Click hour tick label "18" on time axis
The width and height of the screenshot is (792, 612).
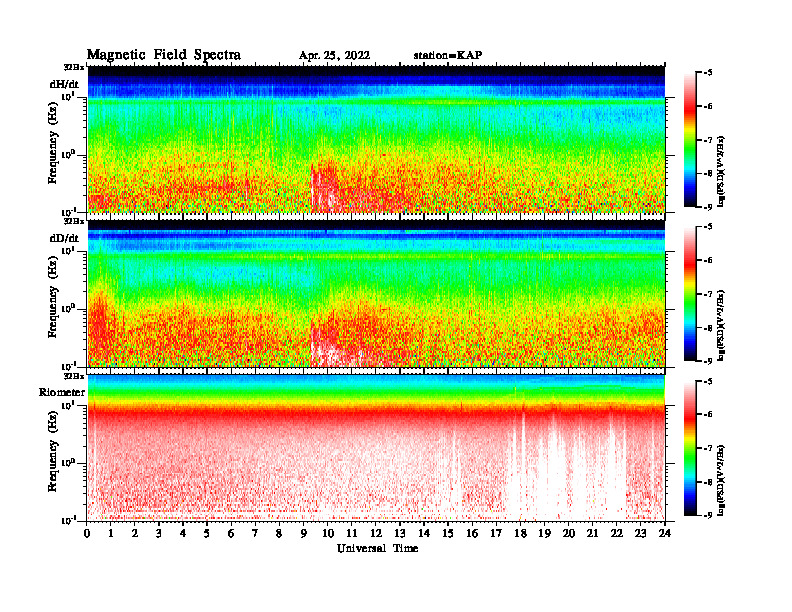point(520,533)
